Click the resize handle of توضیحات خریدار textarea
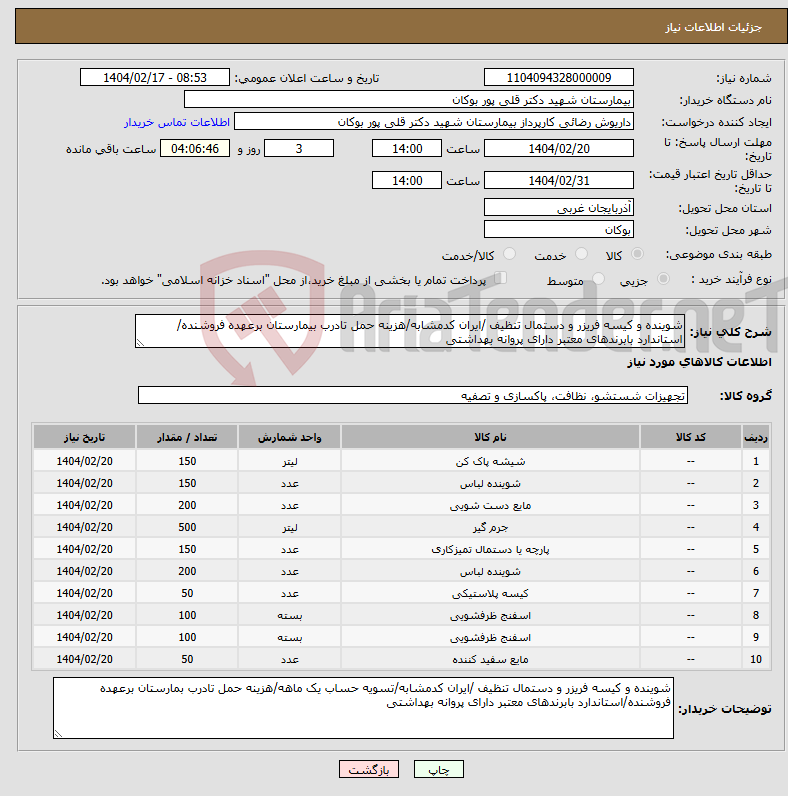The height and width of the screenshot is (796, 788). tap(58, 734)
